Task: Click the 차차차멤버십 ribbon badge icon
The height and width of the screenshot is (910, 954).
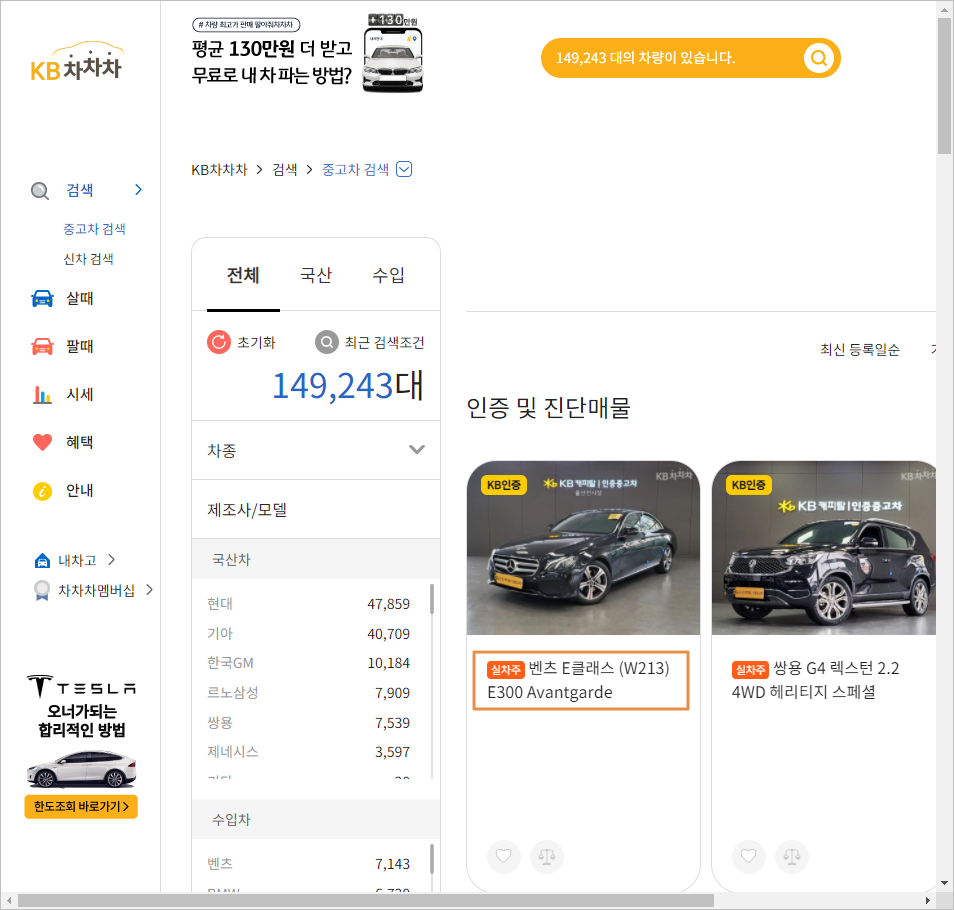Action: click(x=42, y=590)
